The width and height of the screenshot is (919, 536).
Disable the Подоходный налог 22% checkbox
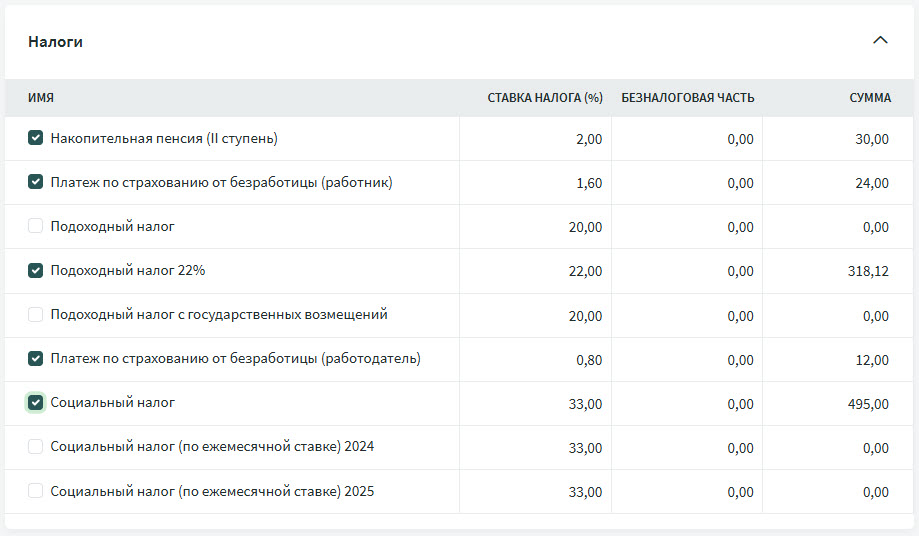pos(36,270)
